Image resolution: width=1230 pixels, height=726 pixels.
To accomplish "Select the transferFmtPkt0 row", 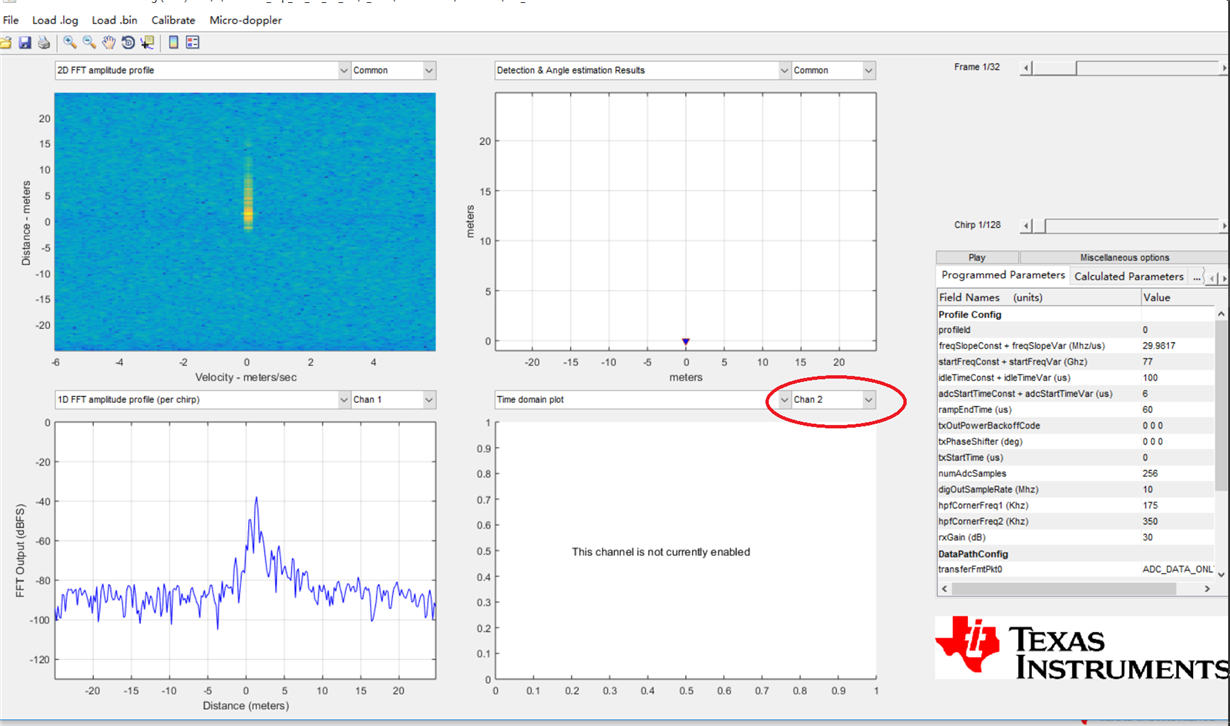I will click(x=1076, y=569).
